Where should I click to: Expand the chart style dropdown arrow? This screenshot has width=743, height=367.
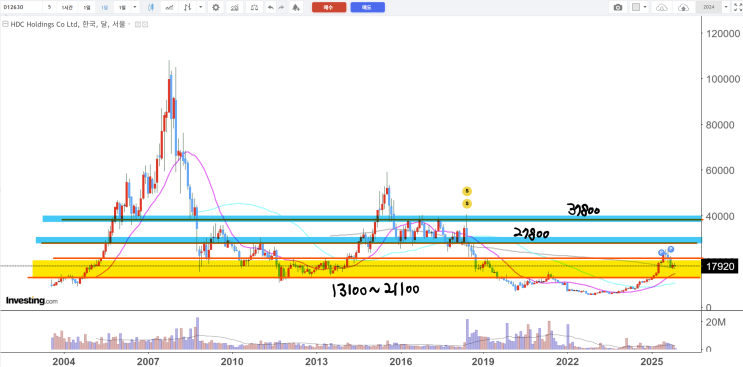201,7
